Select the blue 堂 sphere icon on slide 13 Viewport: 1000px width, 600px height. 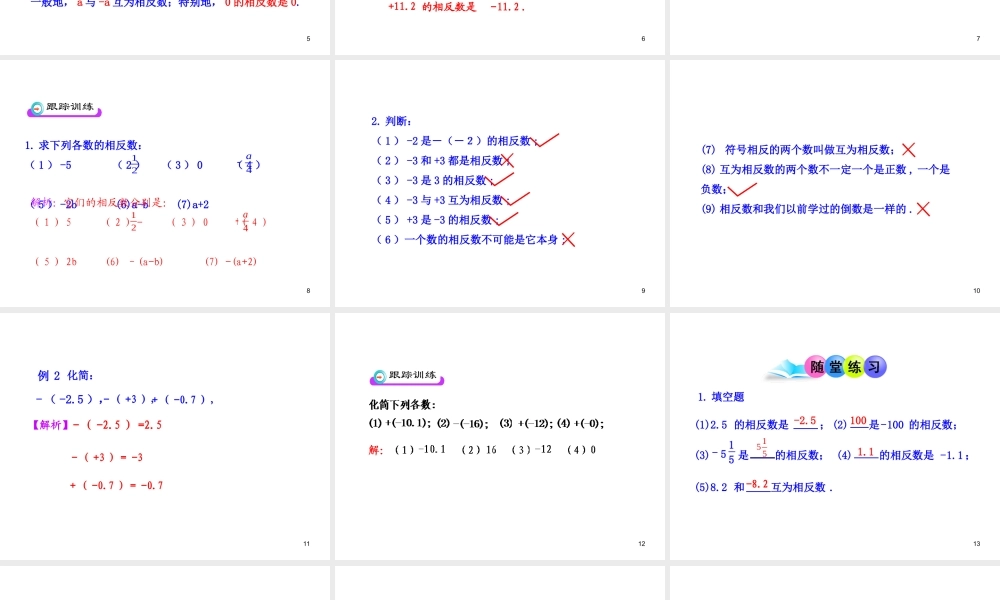(834, 367)
